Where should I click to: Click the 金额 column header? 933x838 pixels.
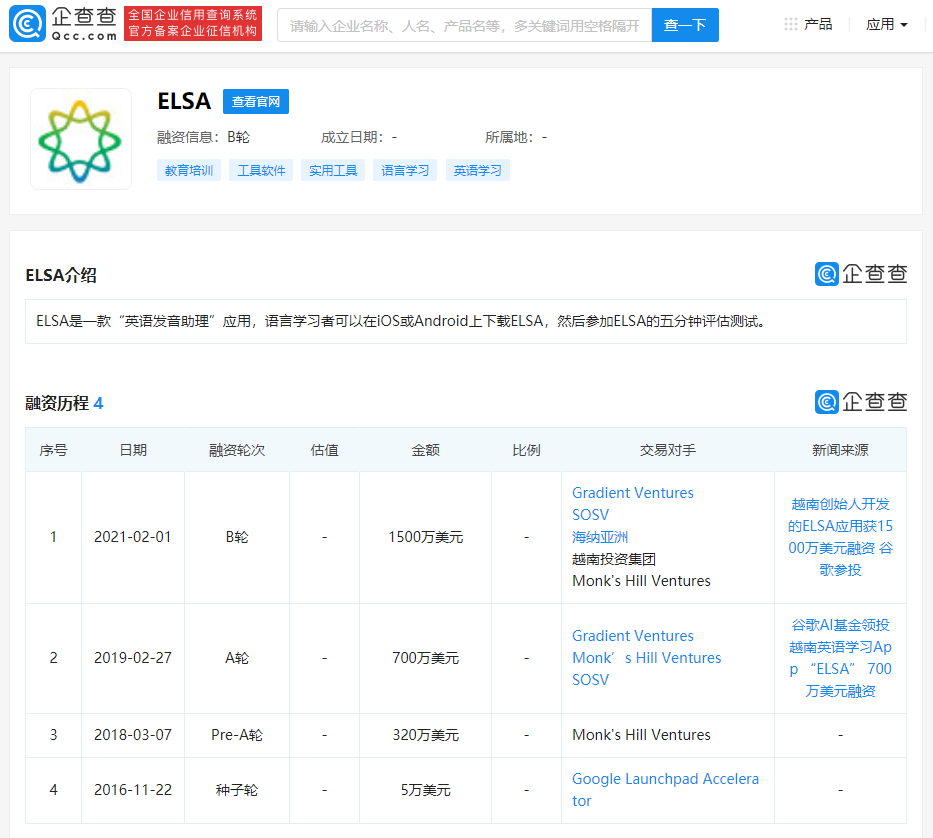click(425, 450)
